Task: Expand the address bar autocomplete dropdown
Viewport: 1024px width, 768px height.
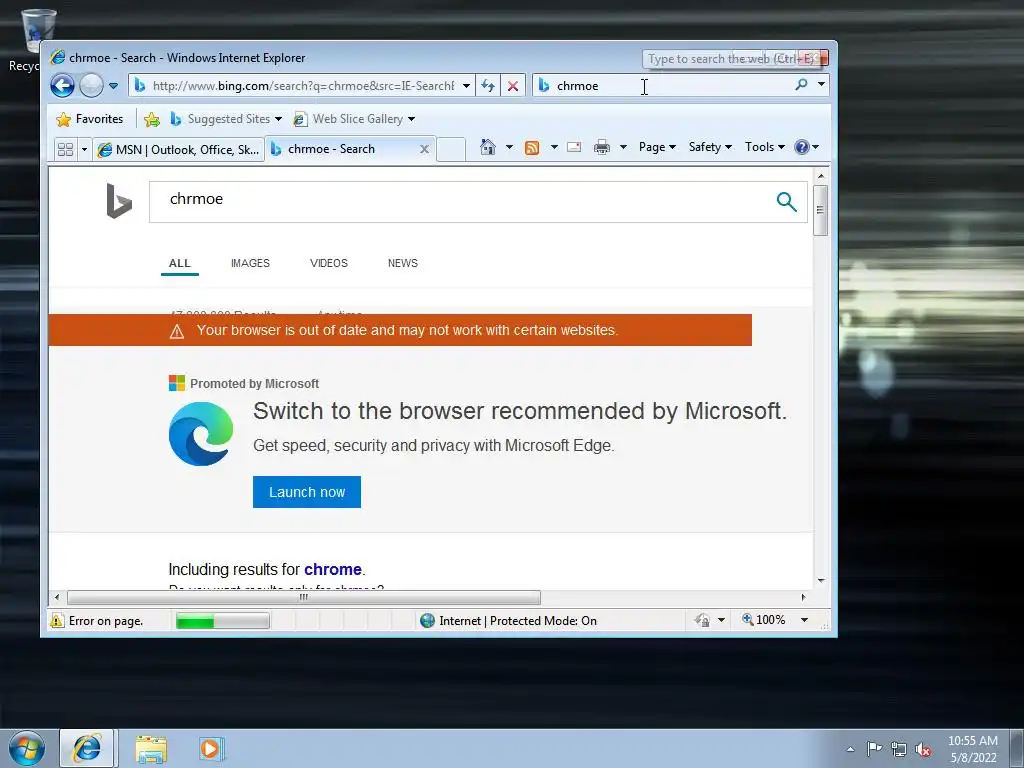Action: (466, 86)
